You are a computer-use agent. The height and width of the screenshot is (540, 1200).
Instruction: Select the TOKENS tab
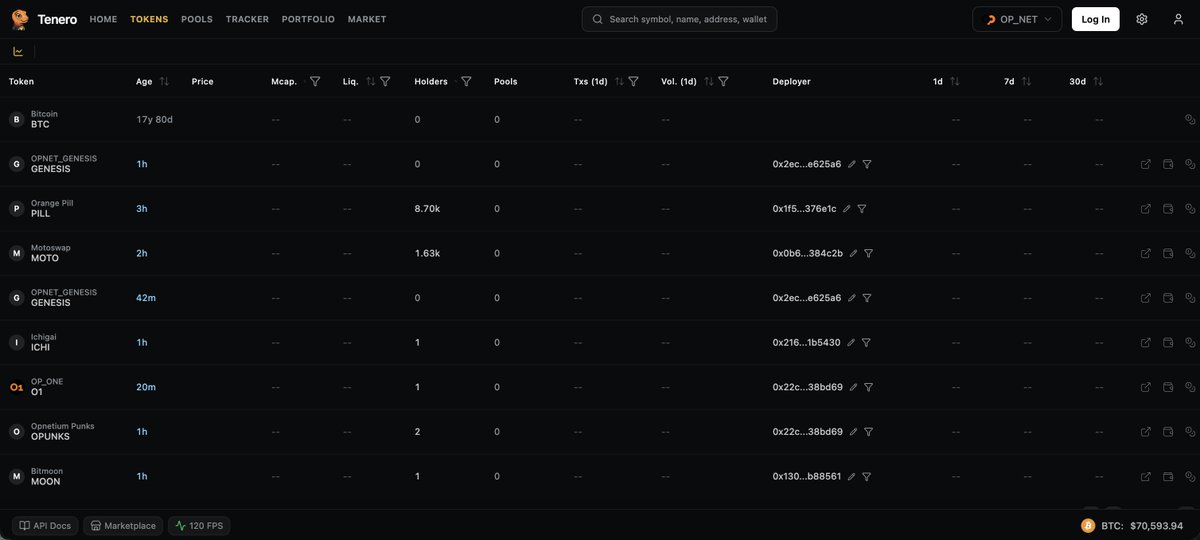[x=149, y=19]
